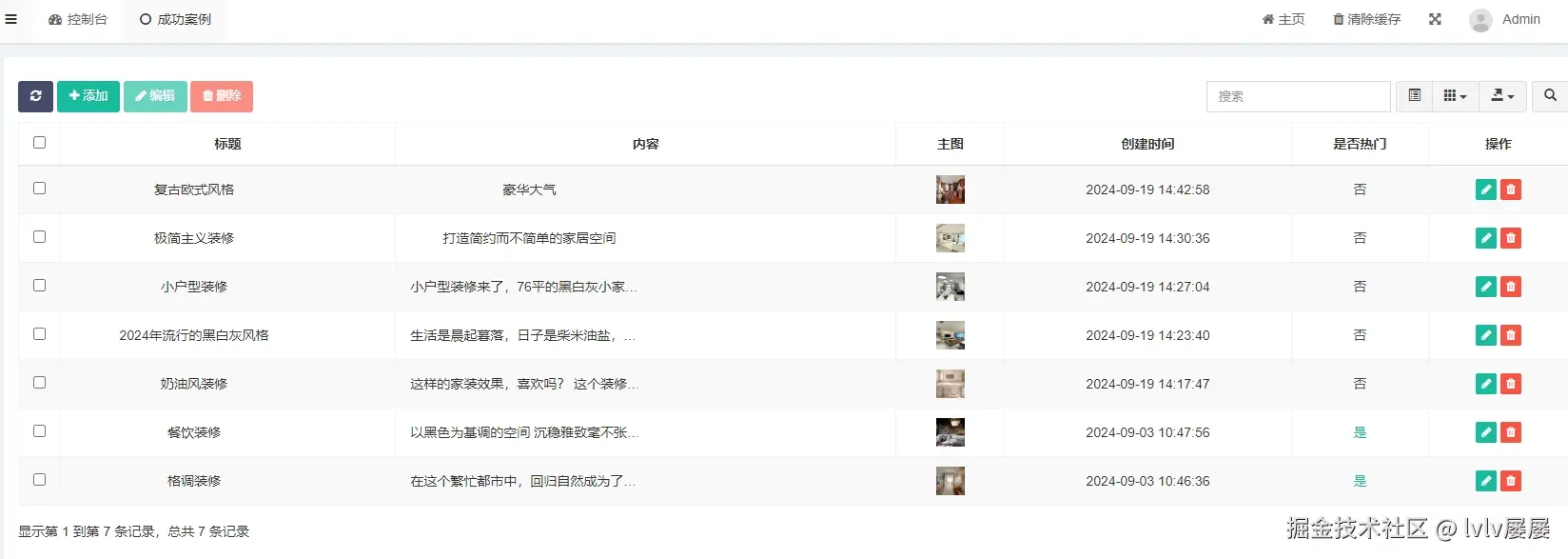Click the 删除 delete button
This screenshot has width=1568, height=559.
pyautogui.click(x=222, y=96)
